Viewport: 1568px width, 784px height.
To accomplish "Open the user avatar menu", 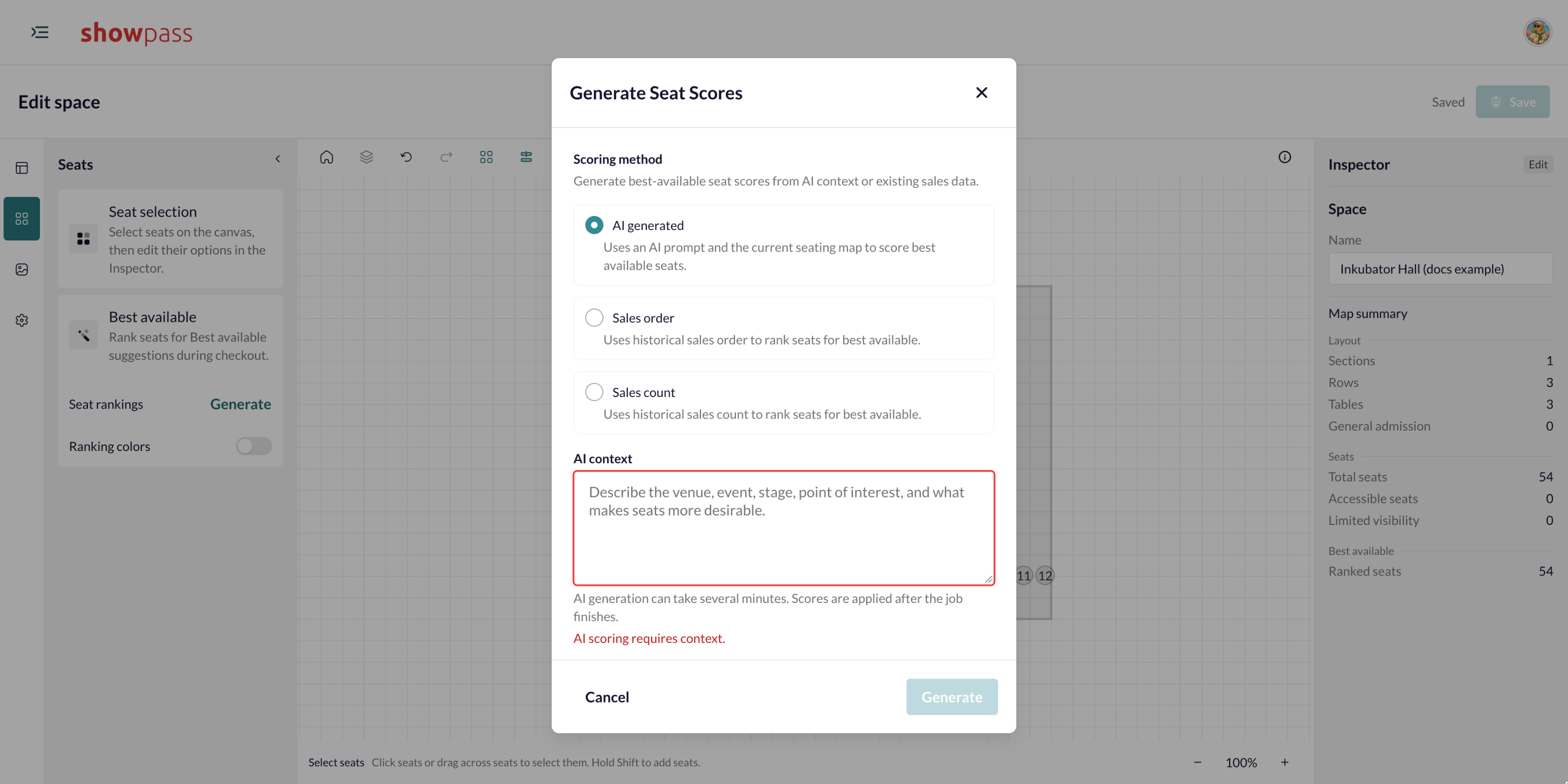I will 1537,32.
